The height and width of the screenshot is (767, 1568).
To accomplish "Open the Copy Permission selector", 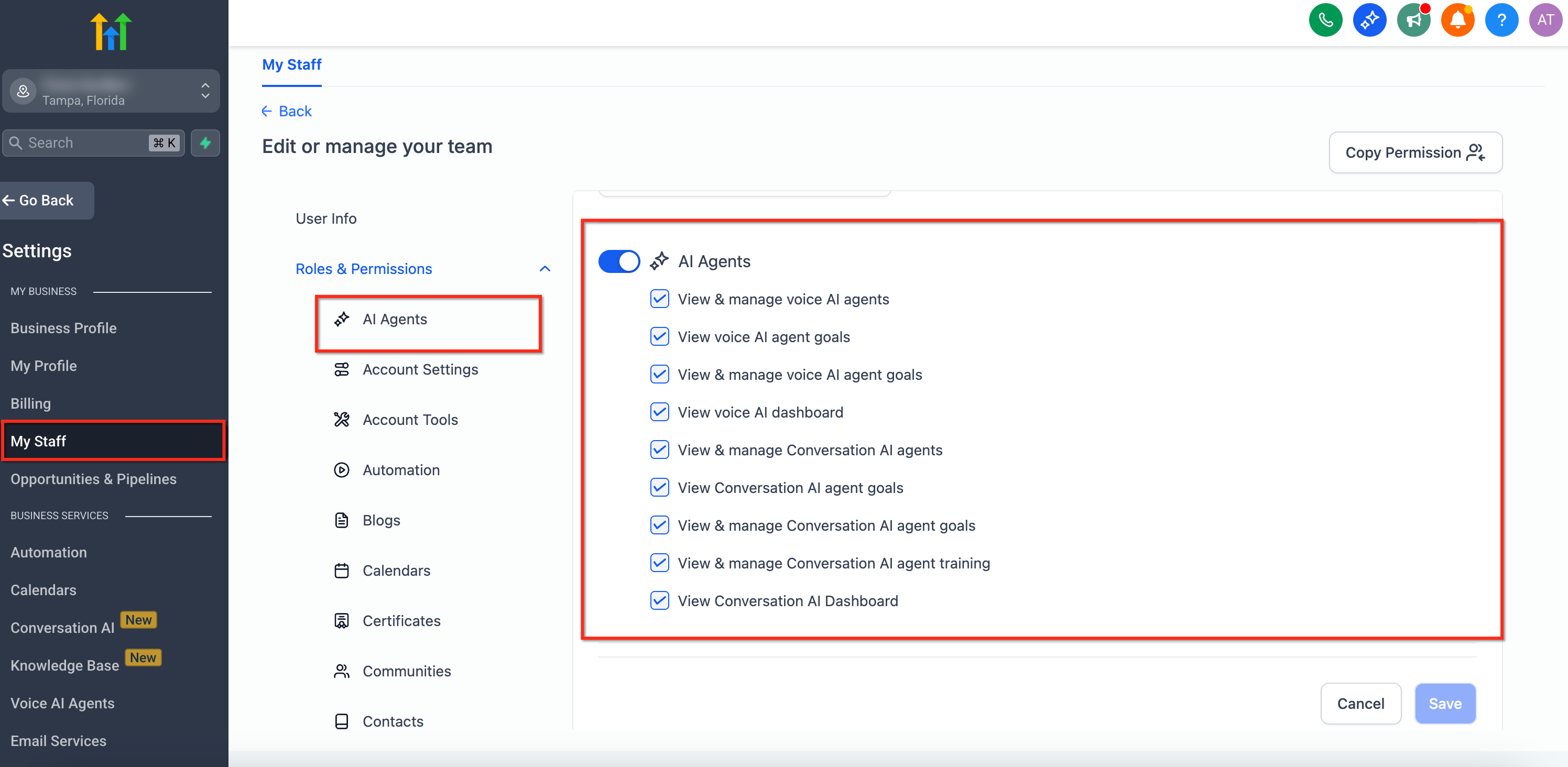I will coord(1414,152).
